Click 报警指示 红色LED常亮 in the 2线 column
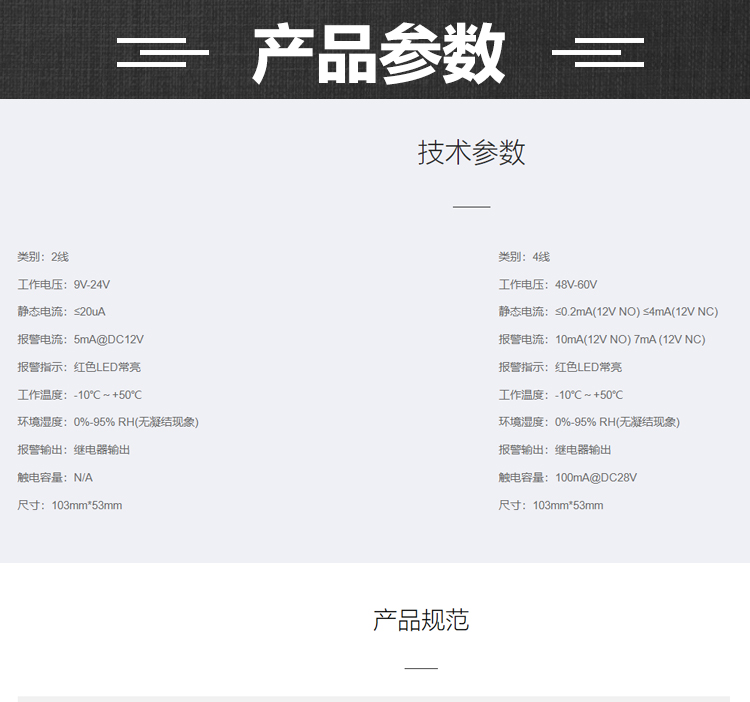Screen dimensions: 750x702 pos(79,367)
